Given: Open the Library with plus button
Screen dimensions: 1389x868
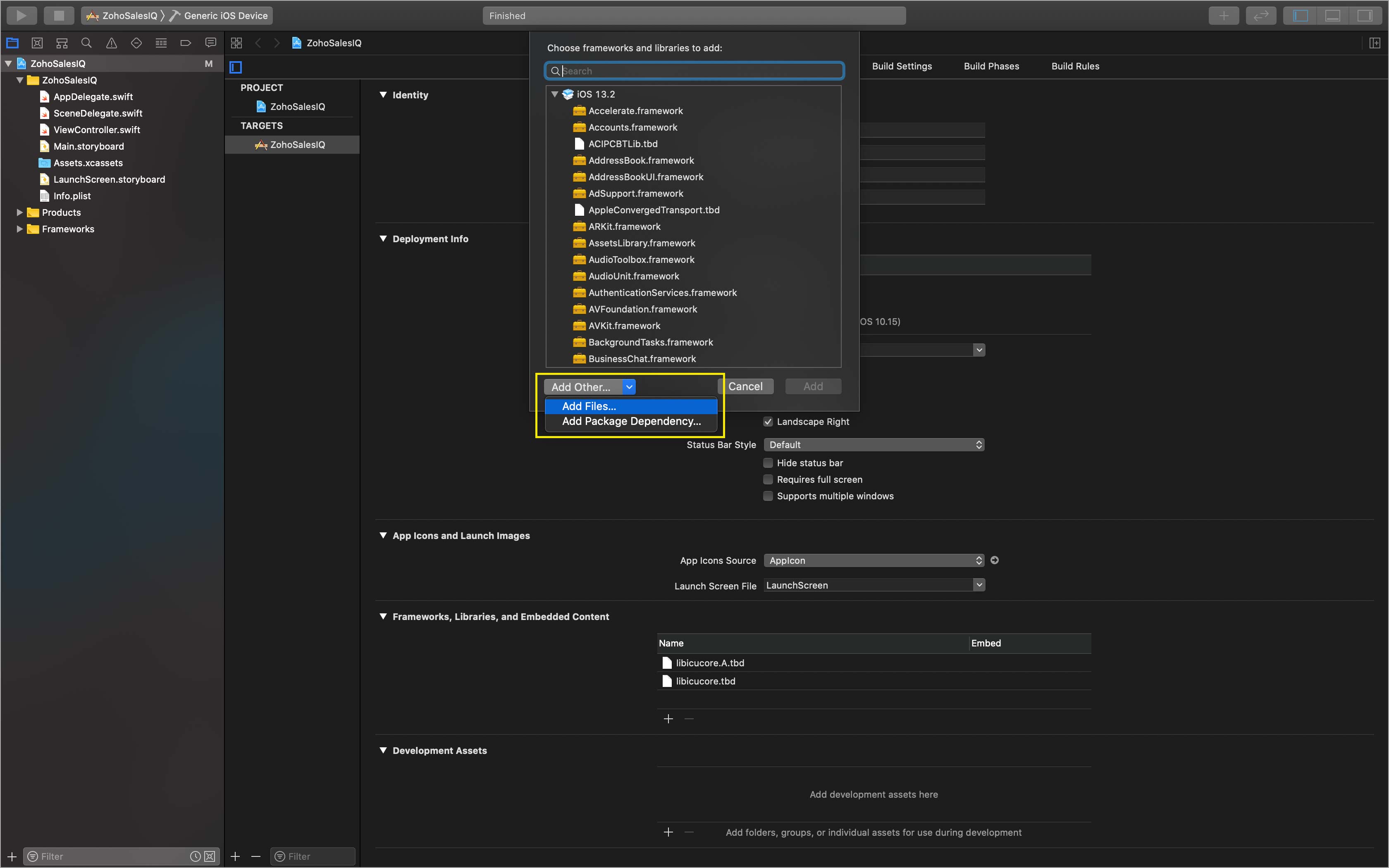Looking at the screenshot, I should tap(1224, 16).
